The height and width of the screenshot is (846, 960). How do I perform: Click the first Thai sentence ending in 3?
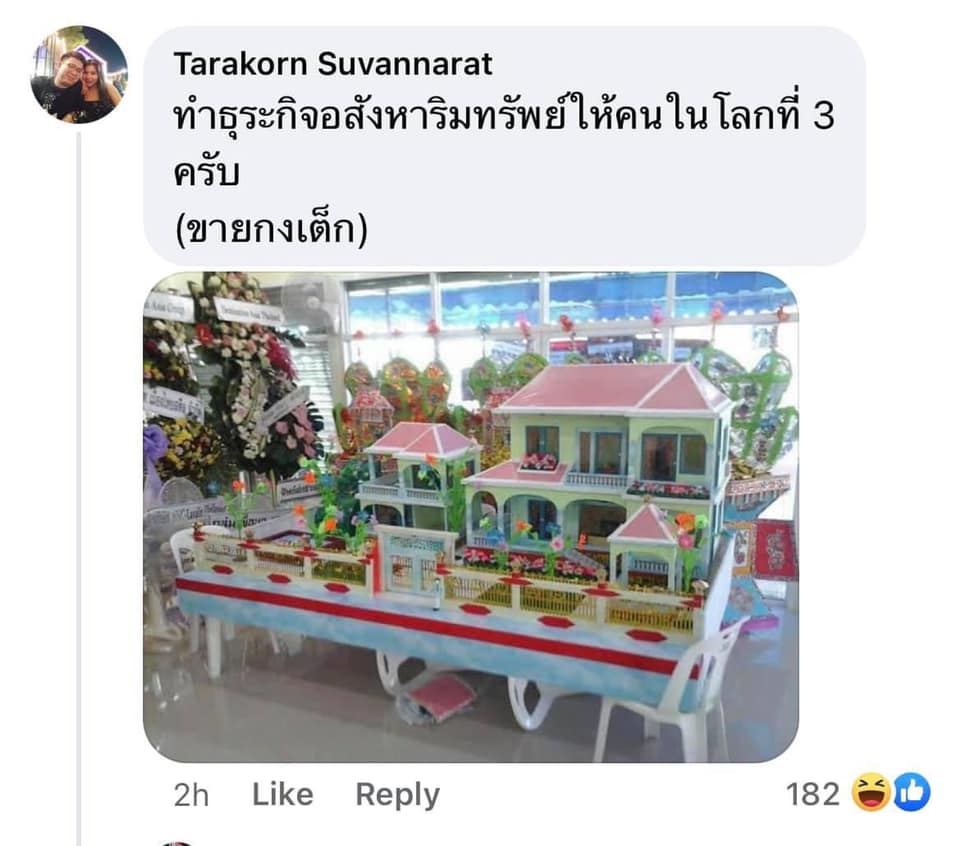(x=504, y=114)
